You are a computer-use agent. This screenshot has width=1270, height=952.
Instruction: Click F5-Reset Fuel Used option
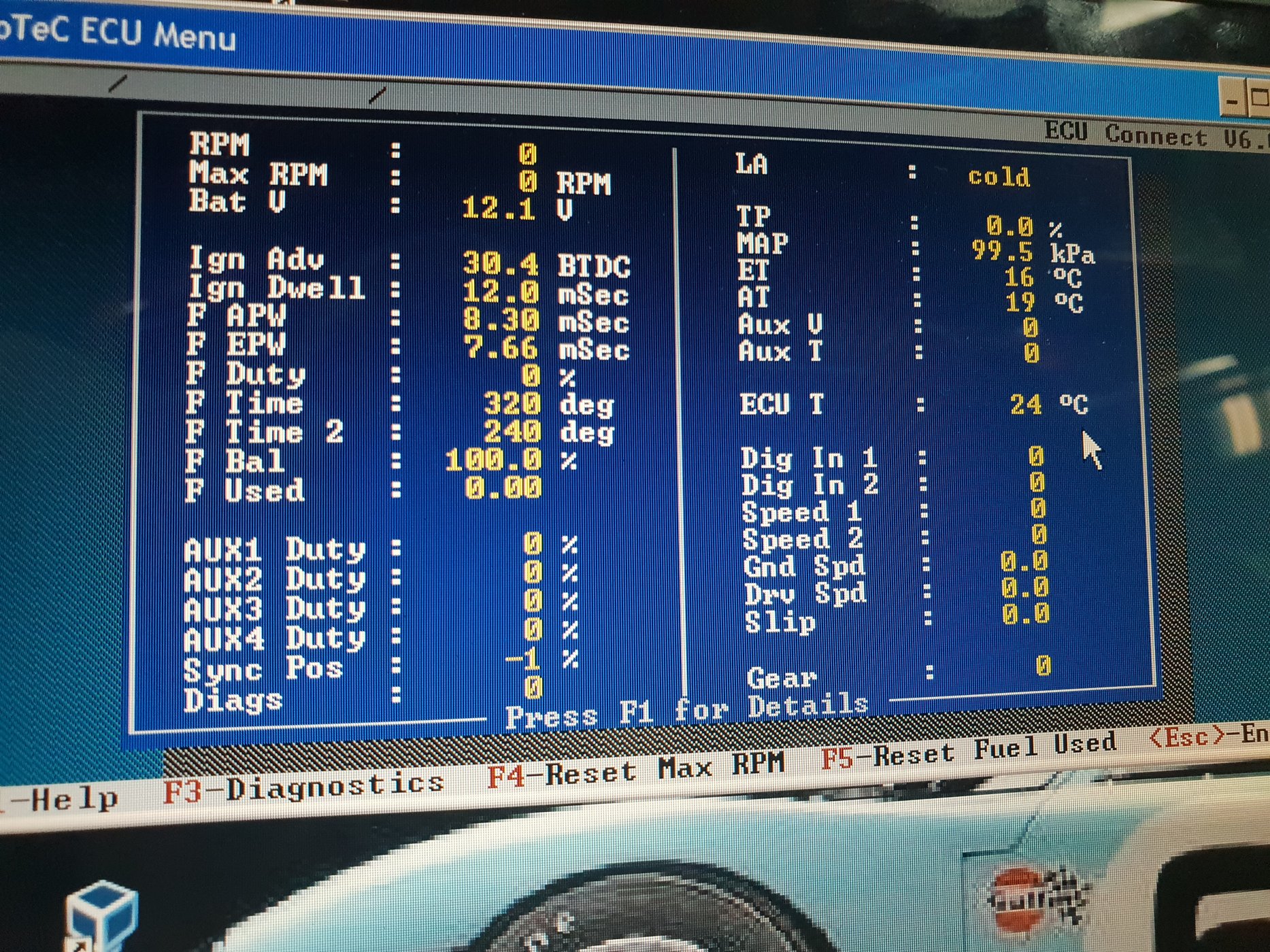point(969,750)
